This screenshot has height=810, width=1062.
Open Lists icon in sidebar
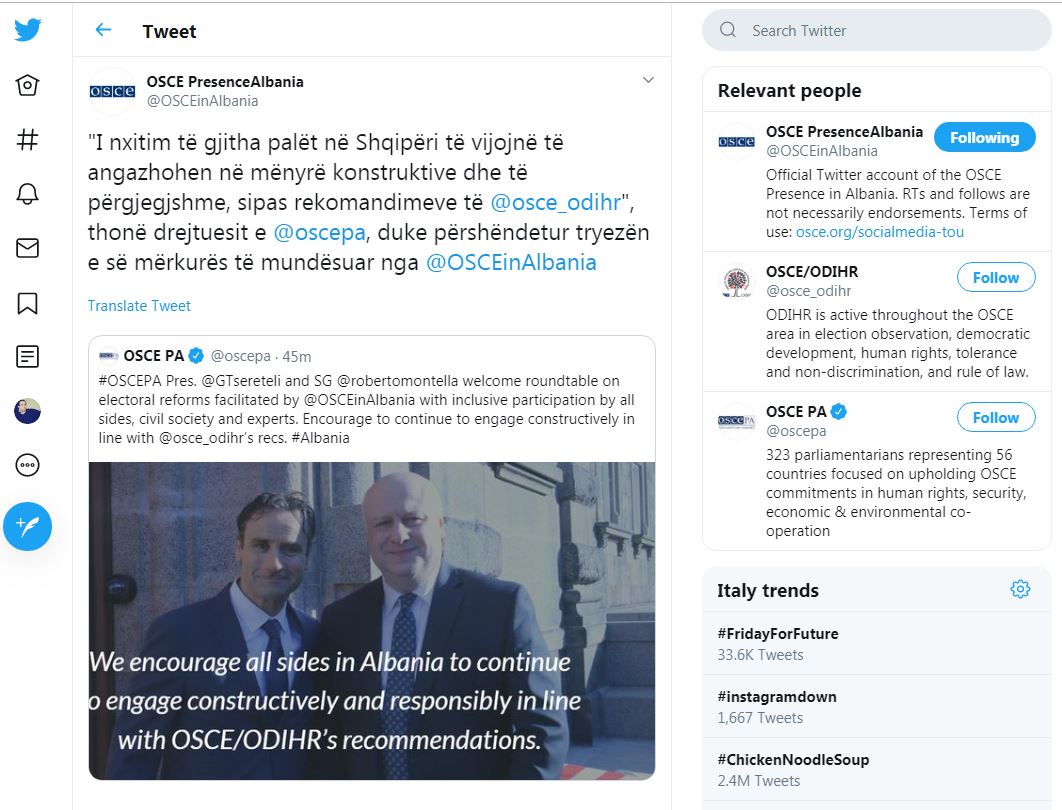pyautogui.click(x=27, y=356)
